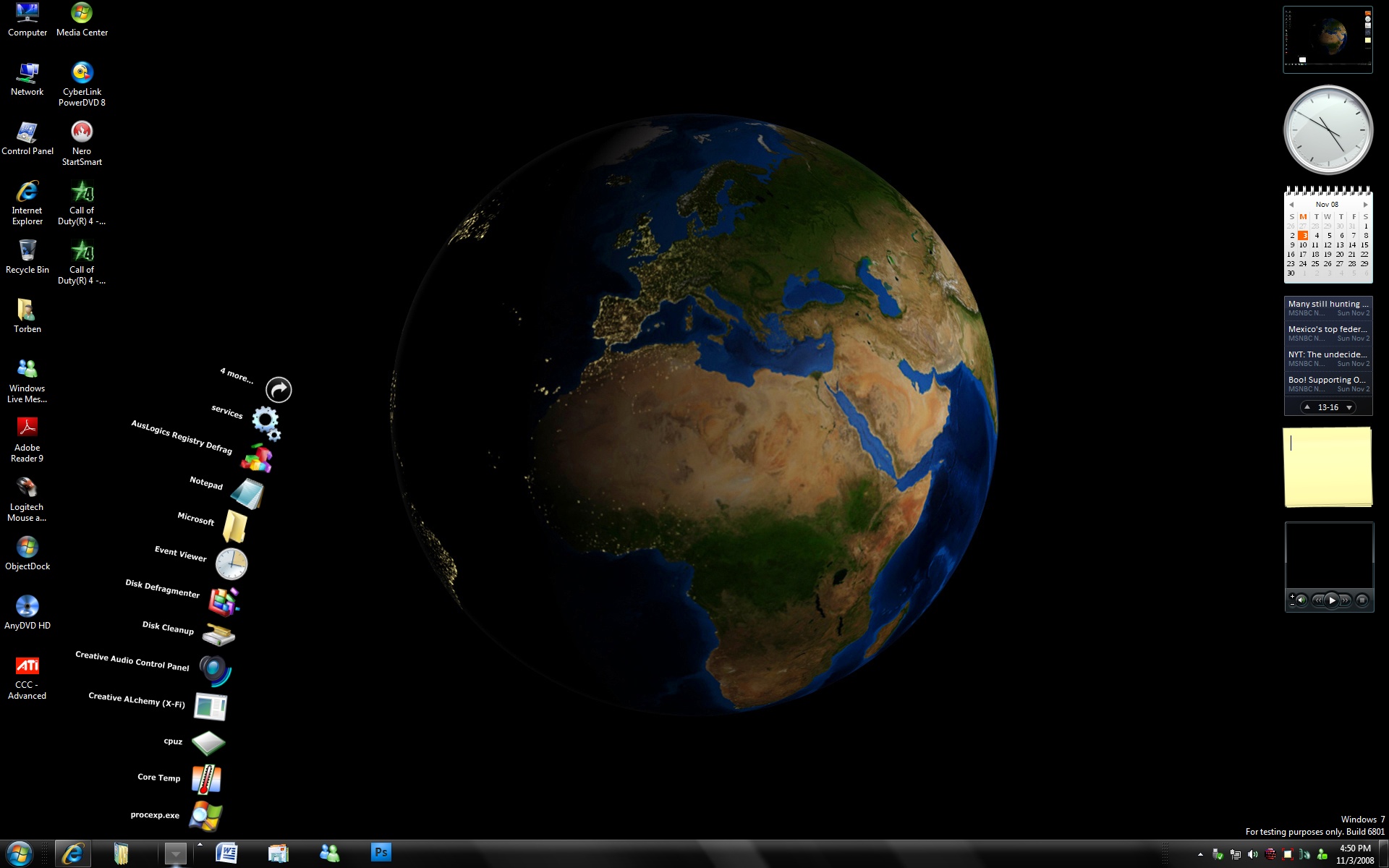Launch Adobe Reader 9 desktop shortcut

pos(27,440)
